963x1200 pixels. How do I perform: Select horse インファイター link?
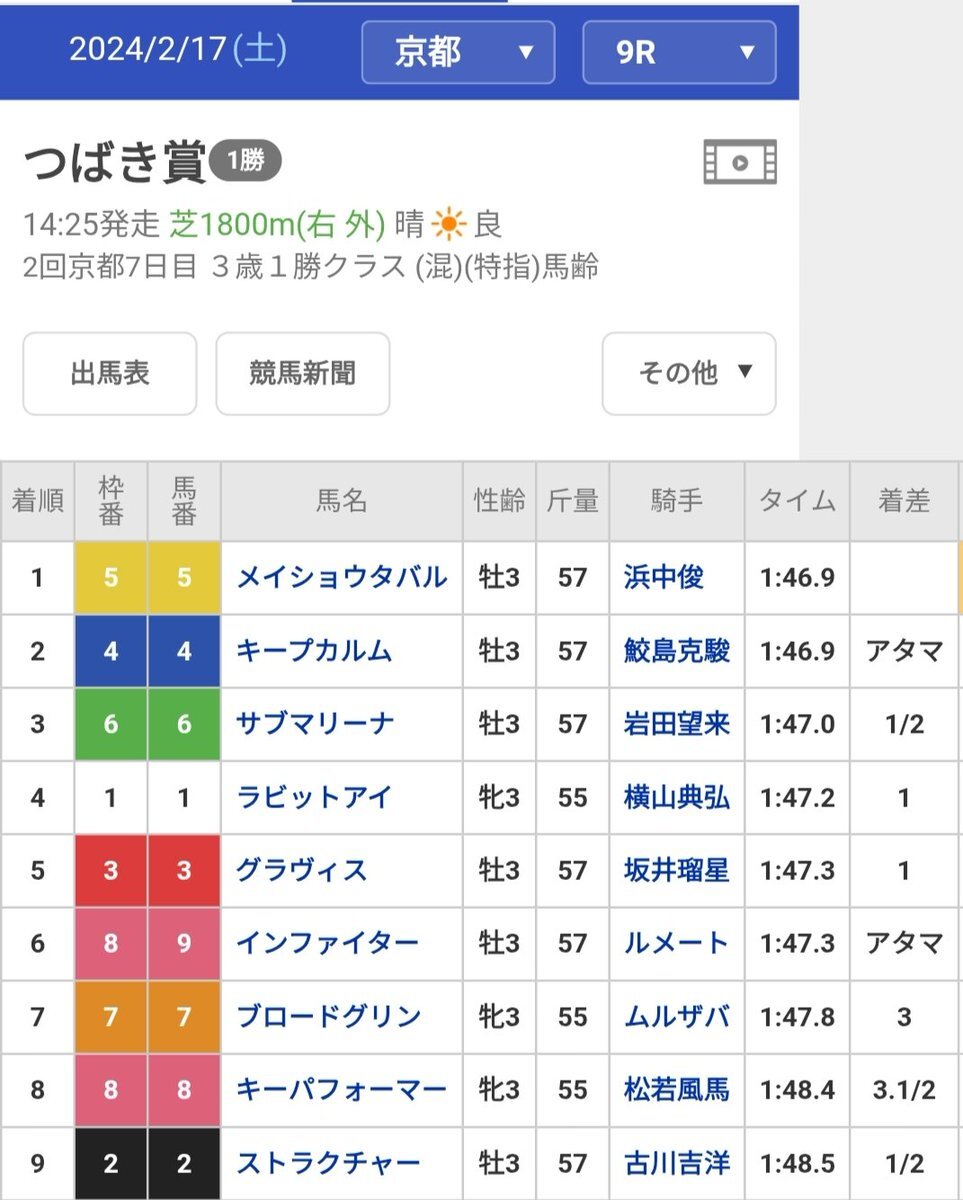(x=327, y=943)
